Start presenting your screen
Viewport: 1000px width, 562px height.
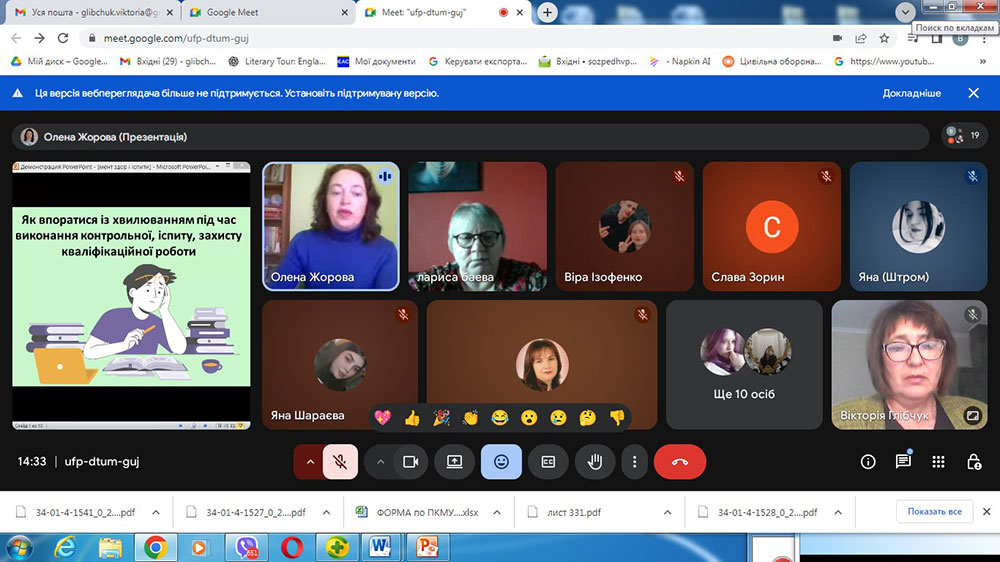(x=454, y=462)
